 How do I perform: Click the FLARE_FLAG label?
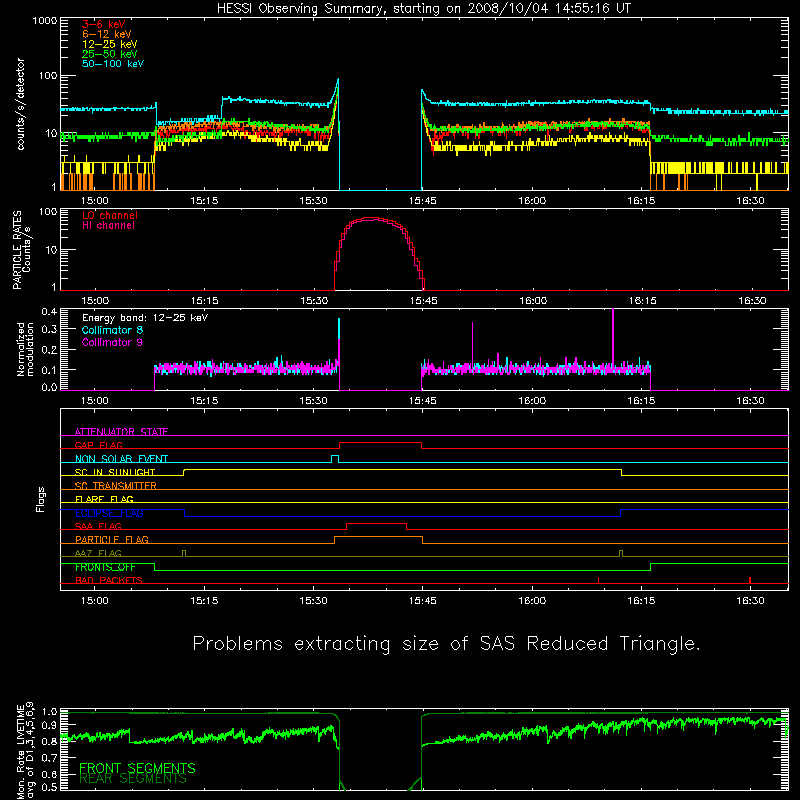click(104, 499)
